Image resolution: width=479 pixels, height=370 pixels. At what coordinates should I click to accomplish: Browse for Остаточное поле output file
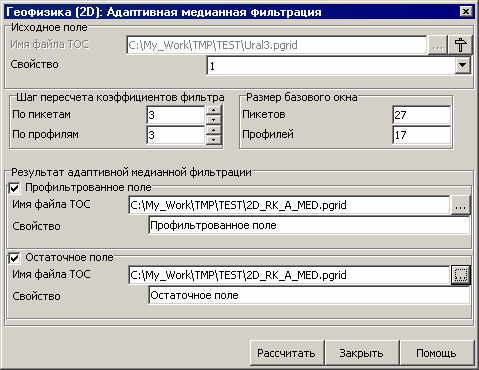coord(461,275)
